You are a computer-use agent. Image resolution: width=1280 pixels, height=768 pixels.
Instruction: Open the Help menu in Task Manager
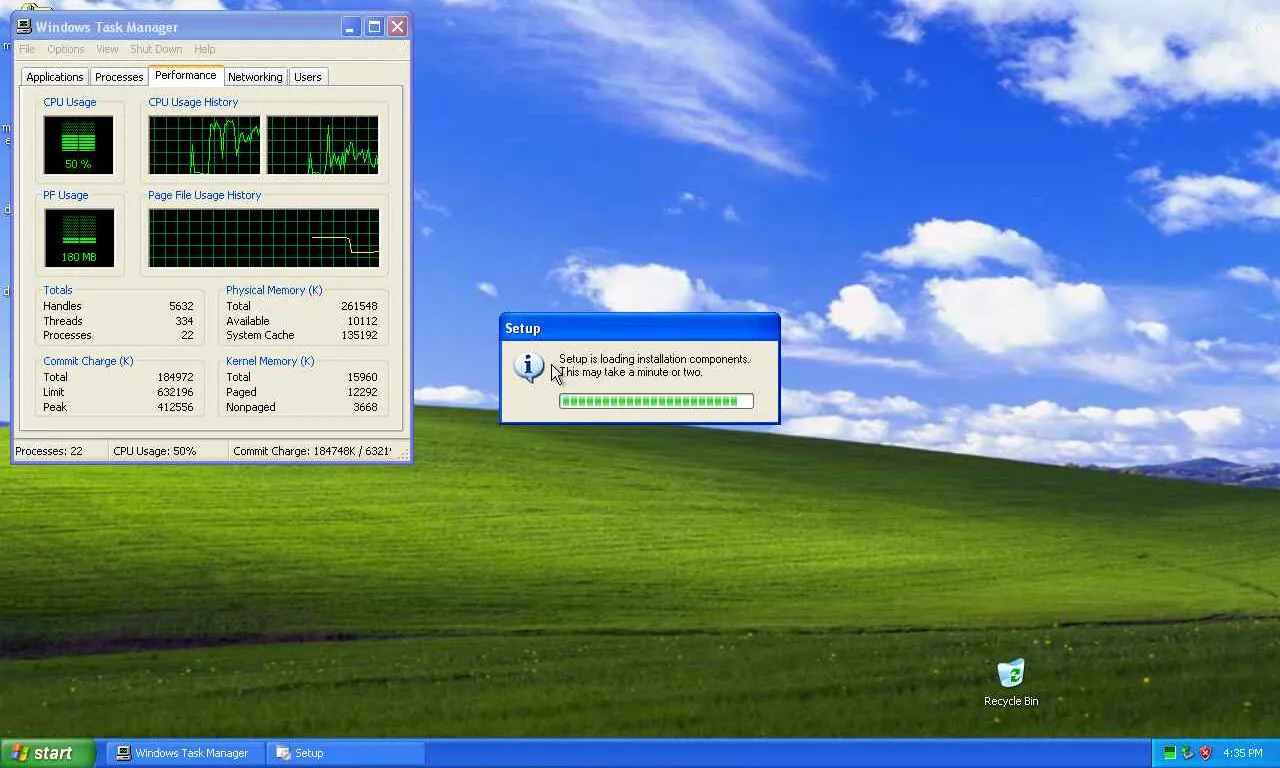tap(204, 49)
